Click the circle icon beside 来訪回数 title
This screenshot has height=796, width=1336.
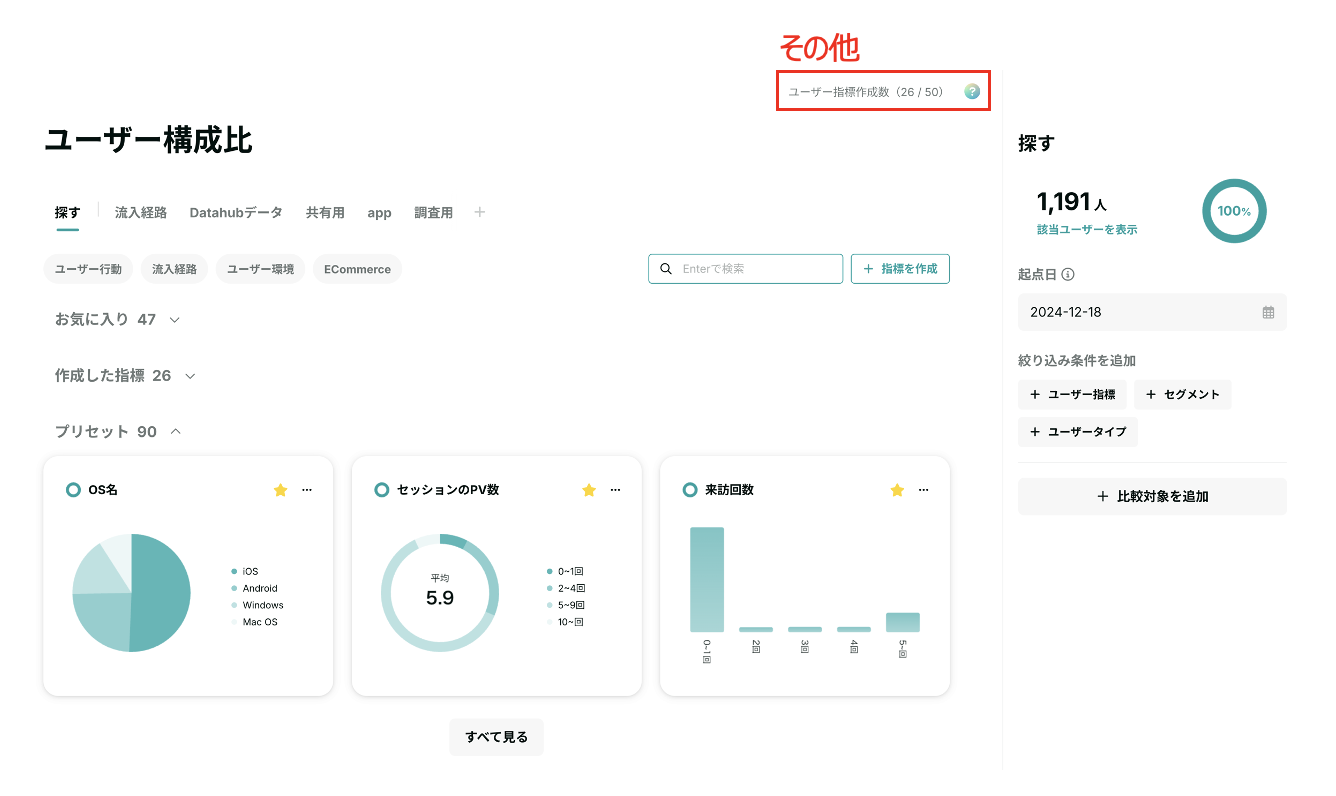[690, 490]
